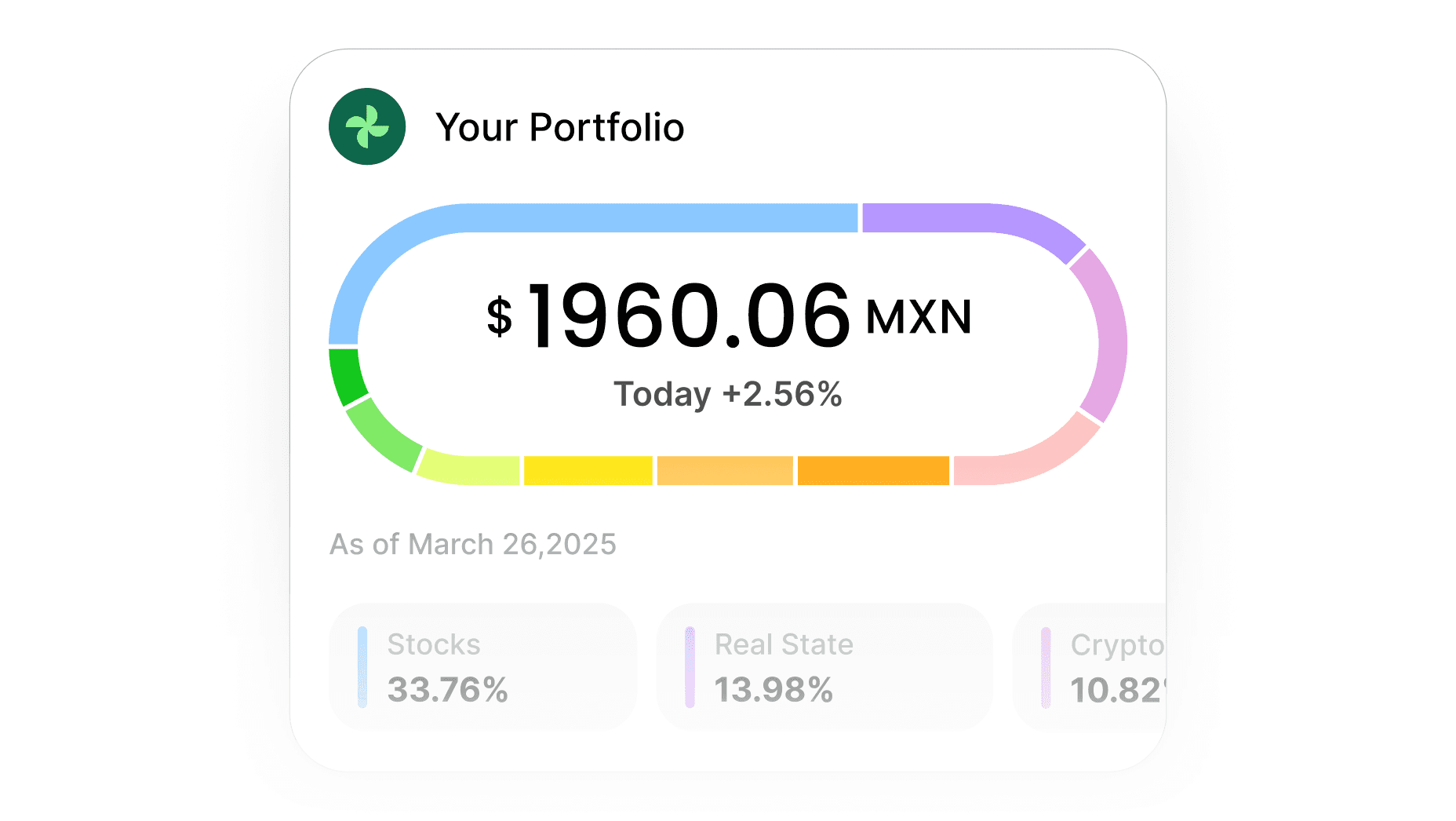
Task: Click the $1960.06 balance amount
Action: tap(668, 316)
